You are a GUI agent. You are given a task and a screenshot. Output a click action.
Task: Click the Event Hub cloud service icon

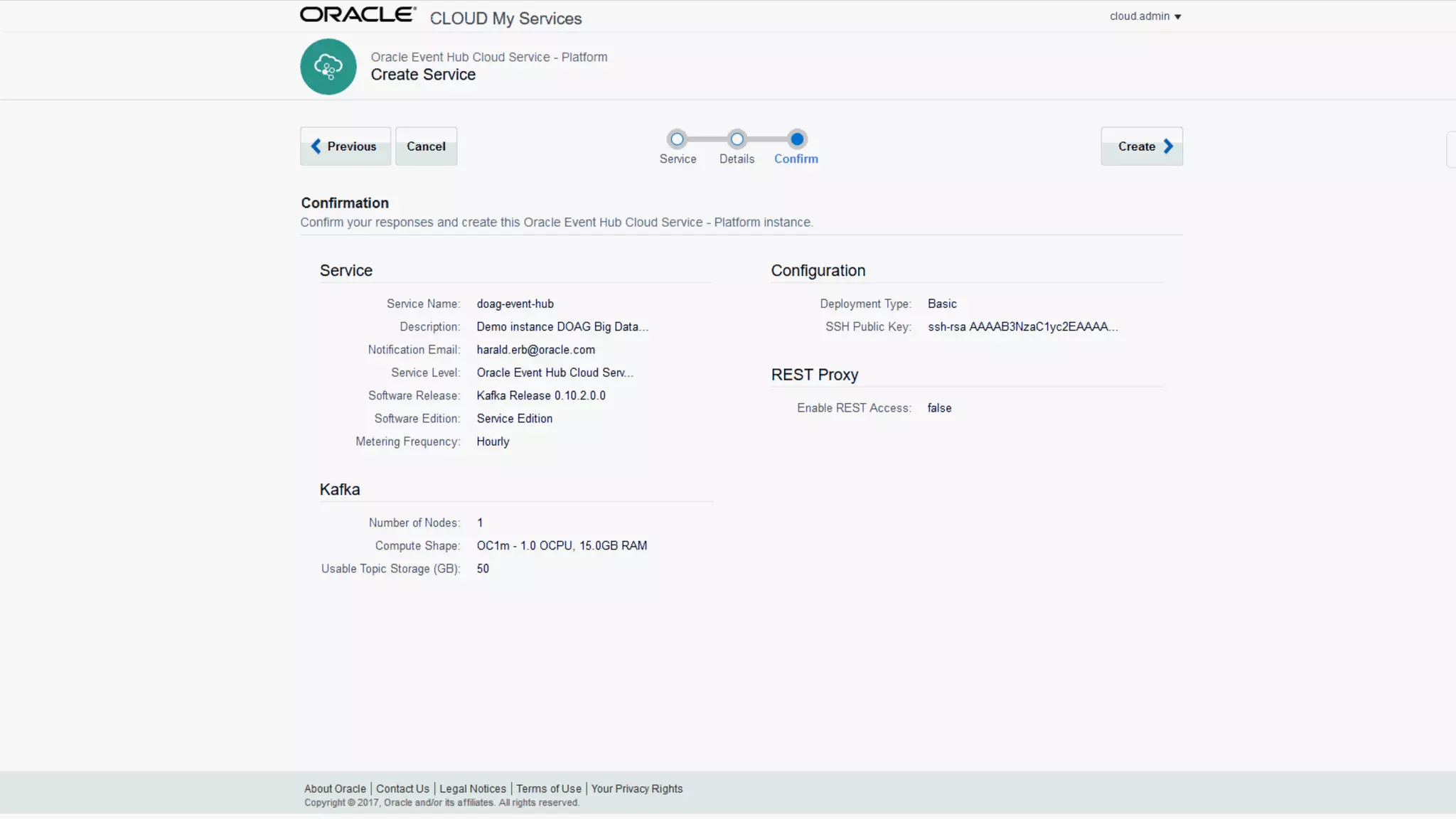click(328, 67)
